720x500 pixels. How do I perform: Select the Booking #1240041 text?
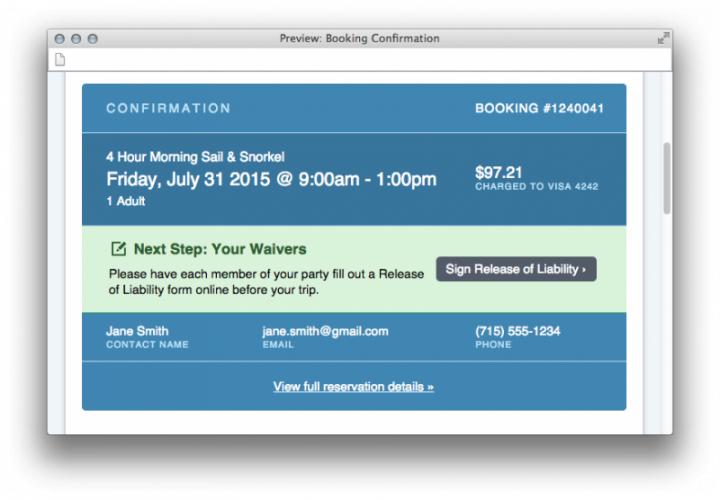click(539, 108)
